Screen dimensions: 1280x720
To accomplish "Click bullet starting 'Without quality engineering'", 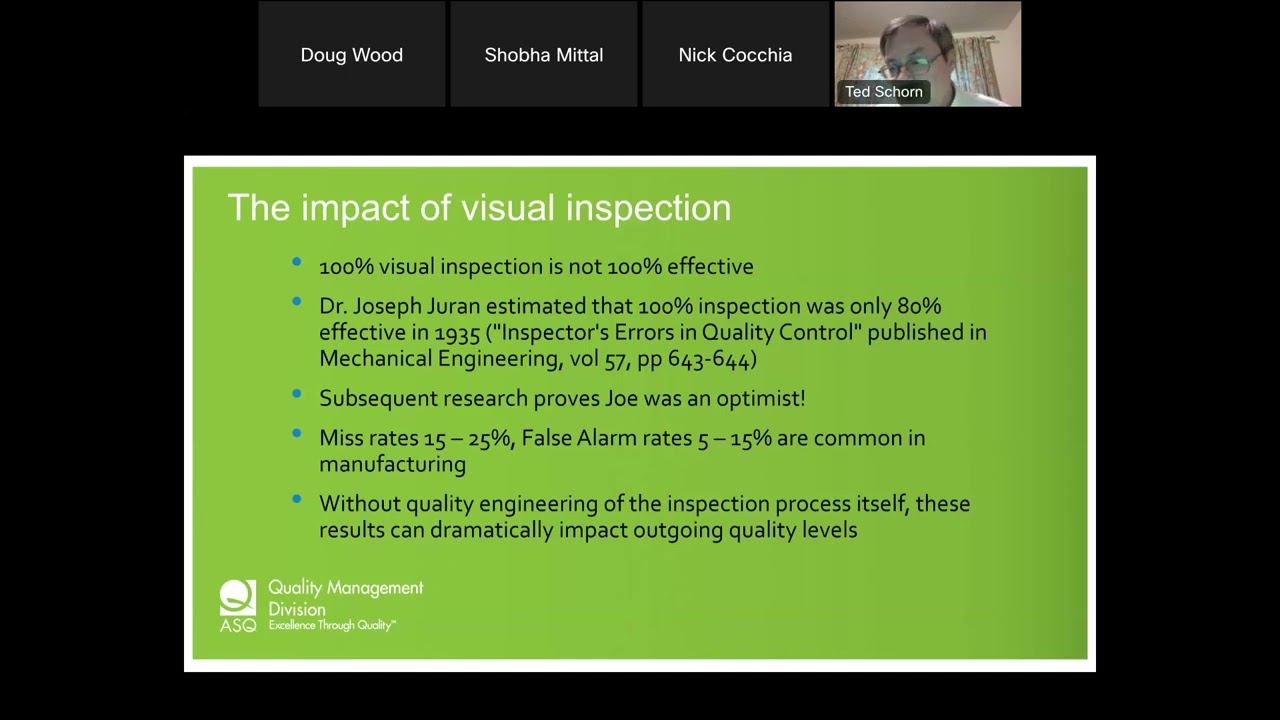I will (x=644, y=517).
